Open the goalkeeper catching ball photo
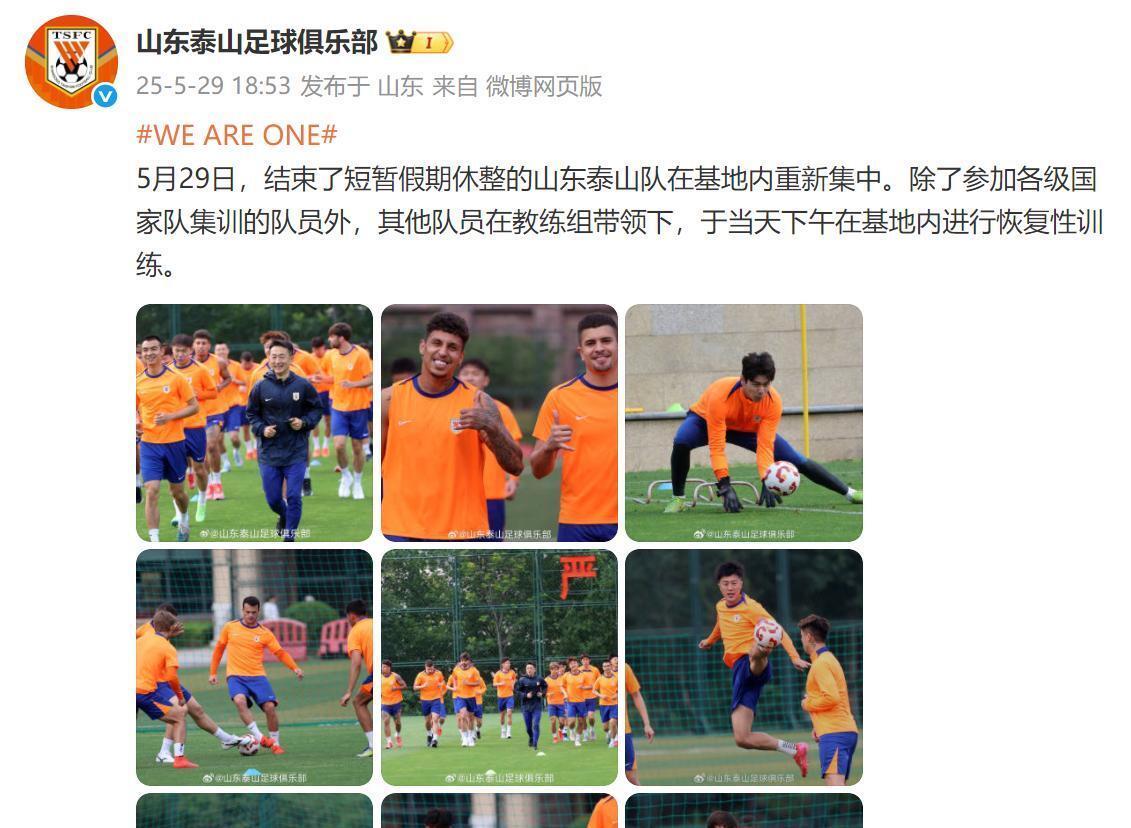The image size is (1131, 828). coord(744,423)
